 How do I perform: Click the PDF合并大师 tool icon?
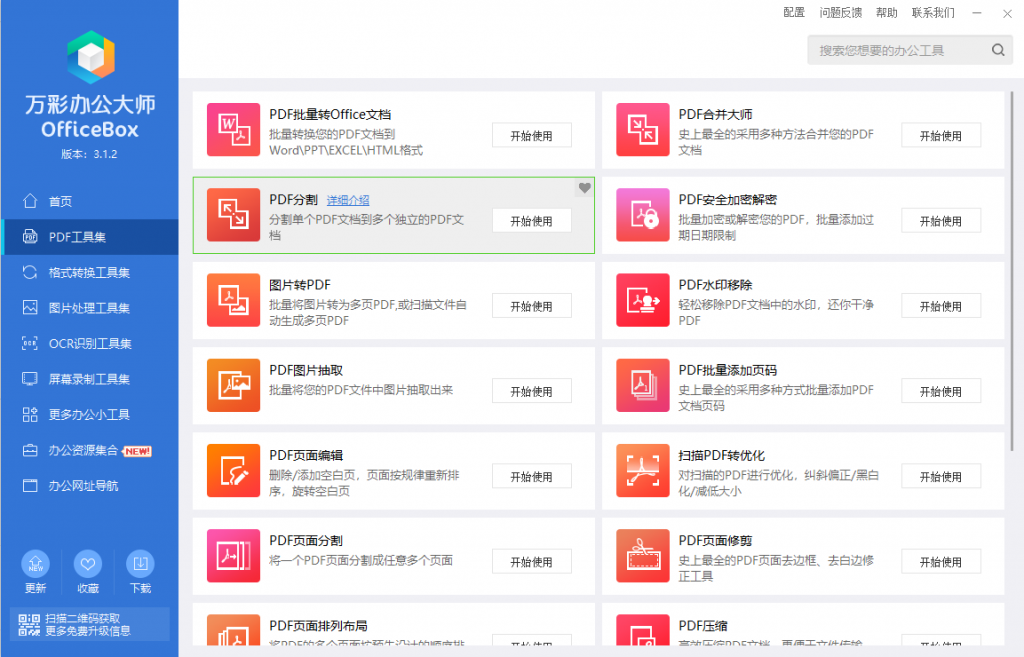(642, 130)
